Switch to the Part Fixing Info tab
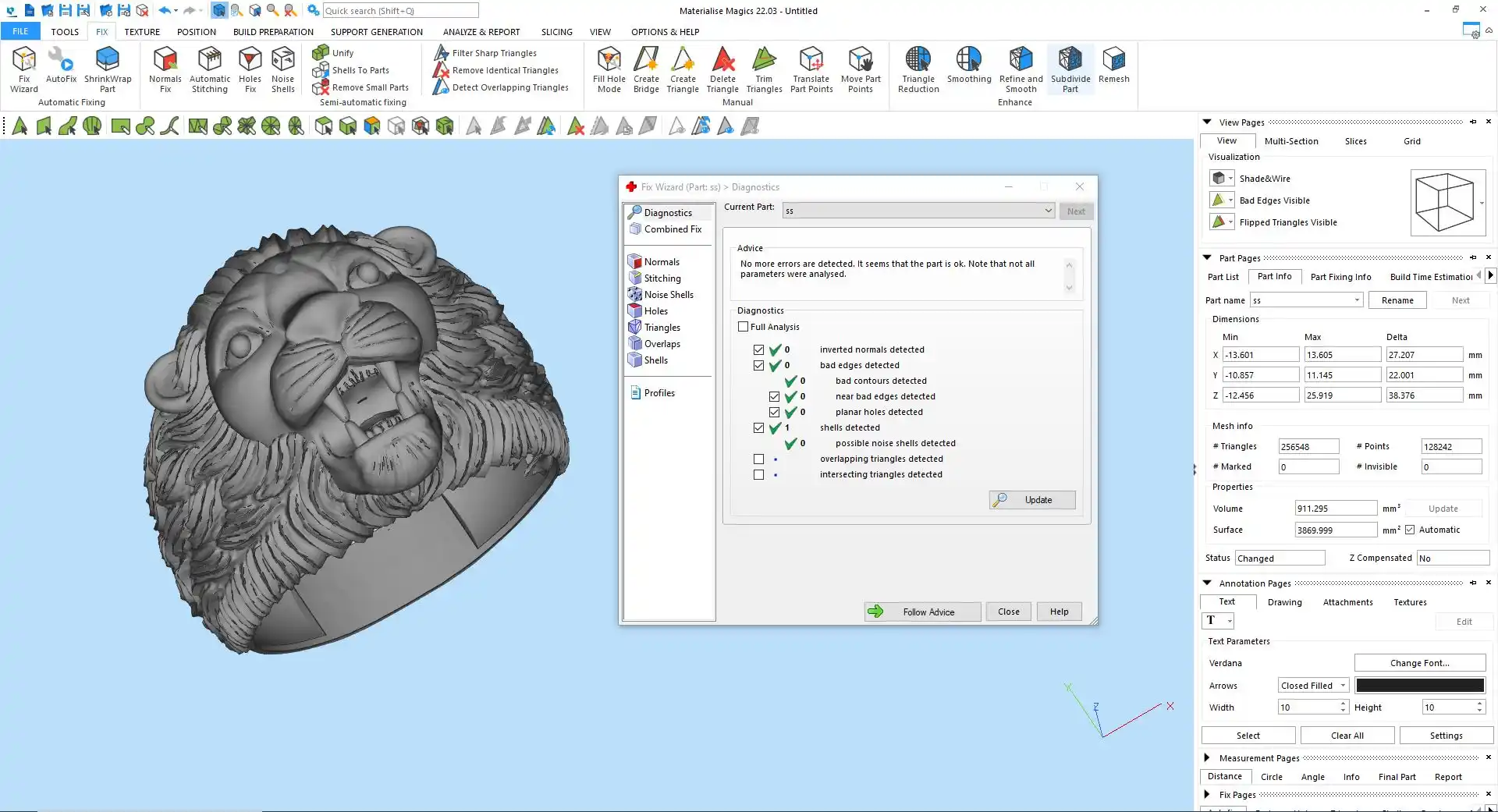The image size is (1498, 812). pos(1340,277)
